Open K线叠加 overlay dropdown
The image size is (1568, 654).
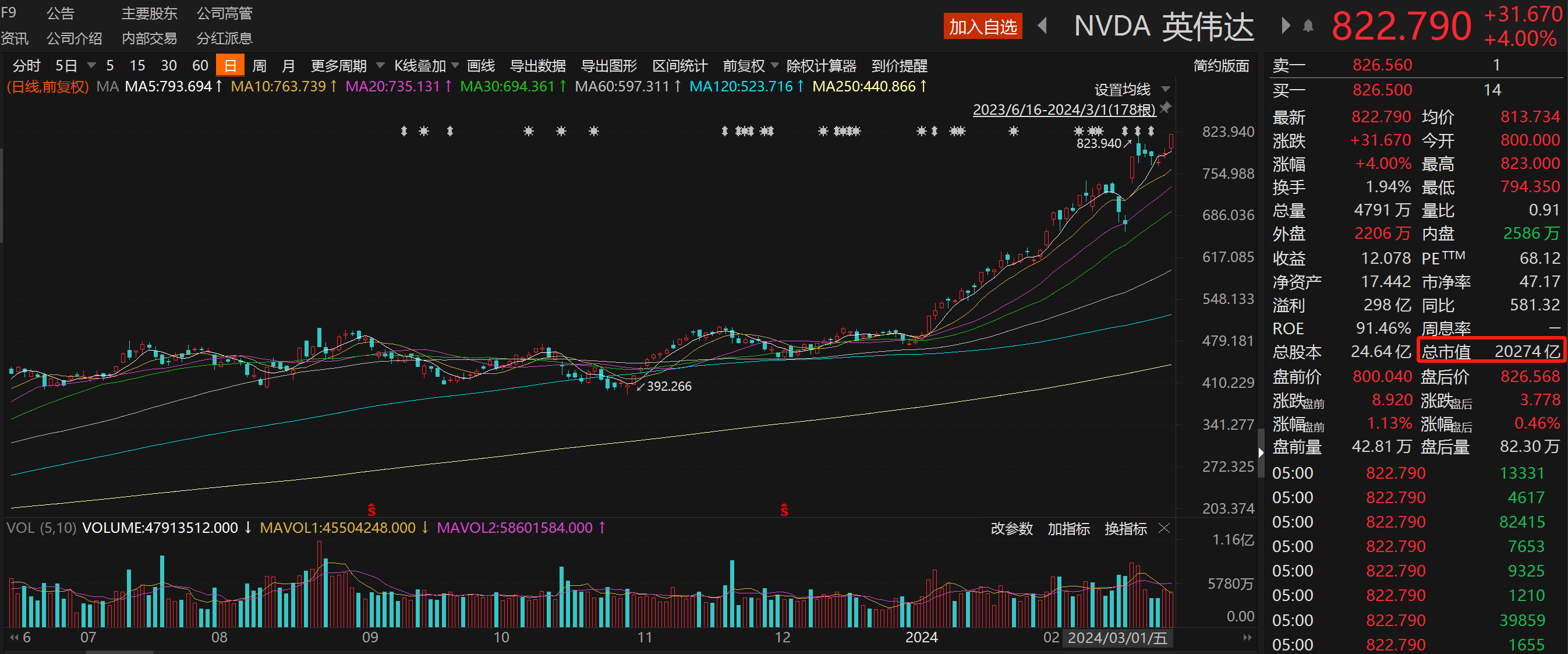point(426,65)
